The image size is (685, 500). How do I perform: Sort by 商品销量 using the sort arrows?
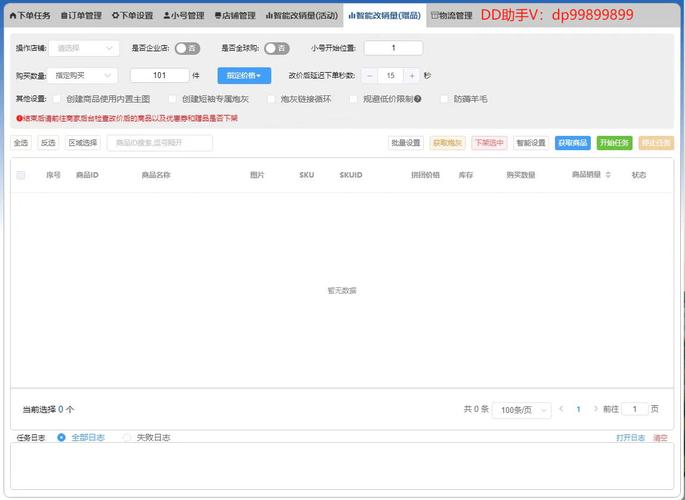click(608, 175)
